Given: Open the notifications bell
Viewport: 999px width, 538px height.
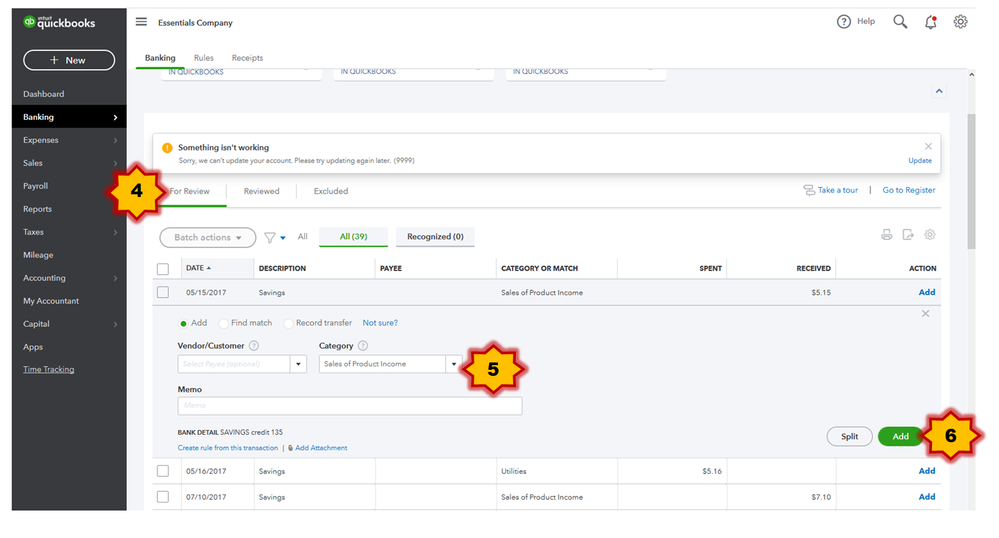Looking at the screenshot, I should click(931, 22).
